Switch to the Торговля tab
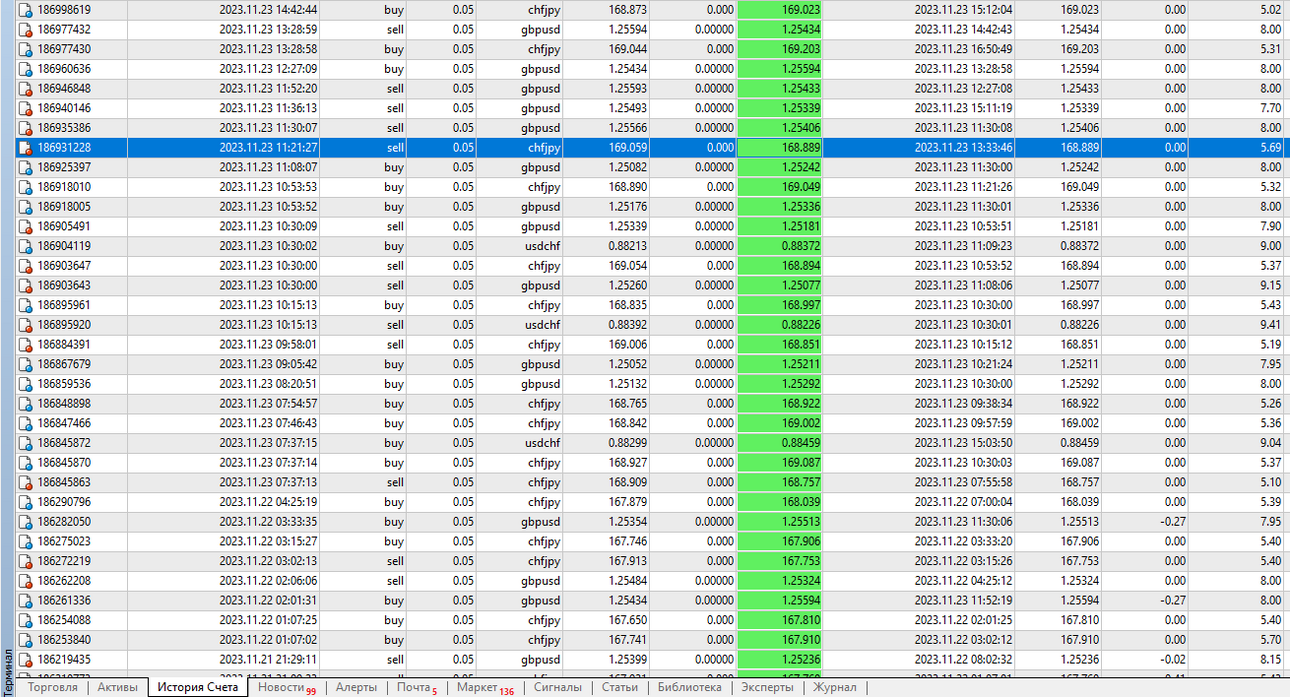 click(x=52, y=688)
